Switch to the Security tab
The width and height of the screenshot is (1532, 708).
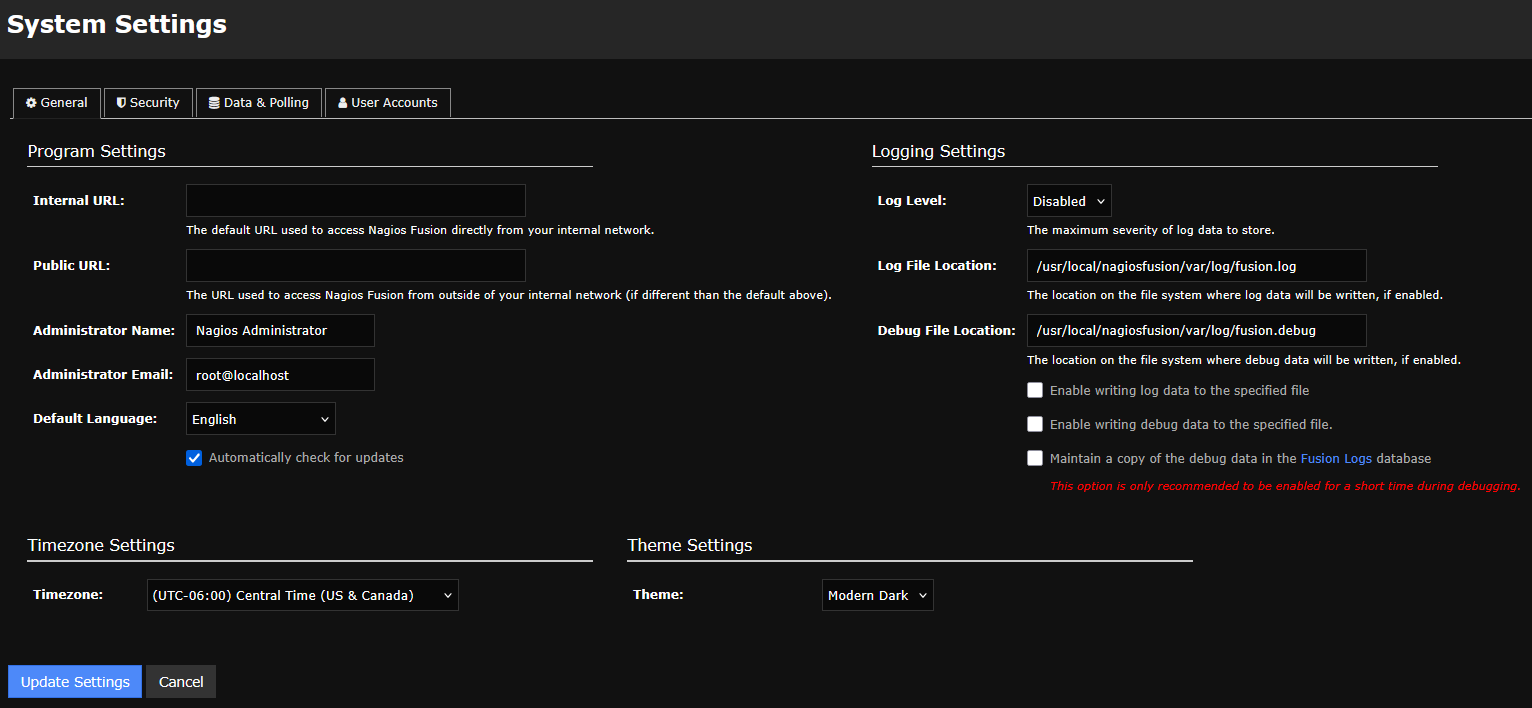[x=148, y=103]
